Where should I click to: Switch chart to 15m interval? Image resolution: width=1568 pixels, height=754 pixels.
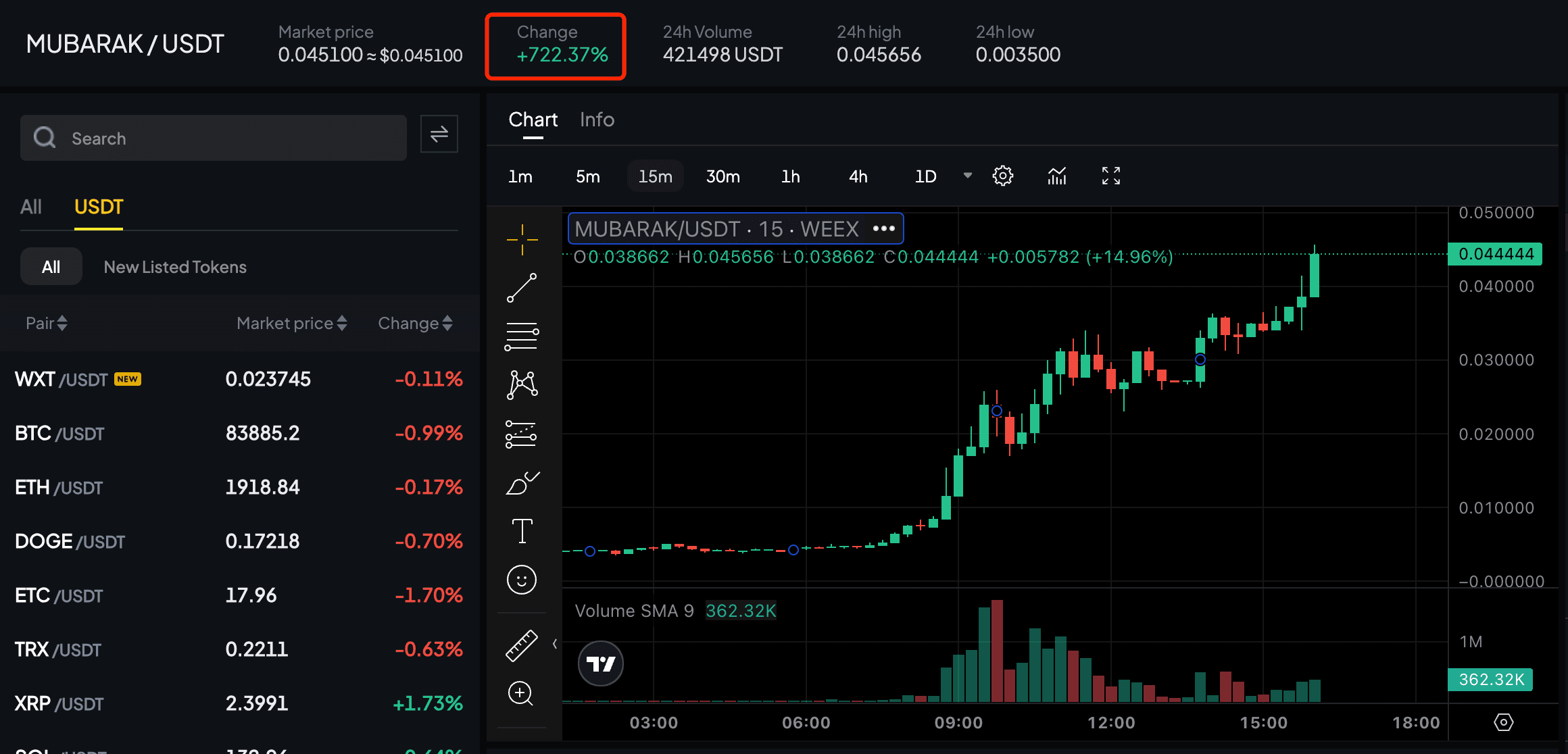tap(654, 176)
